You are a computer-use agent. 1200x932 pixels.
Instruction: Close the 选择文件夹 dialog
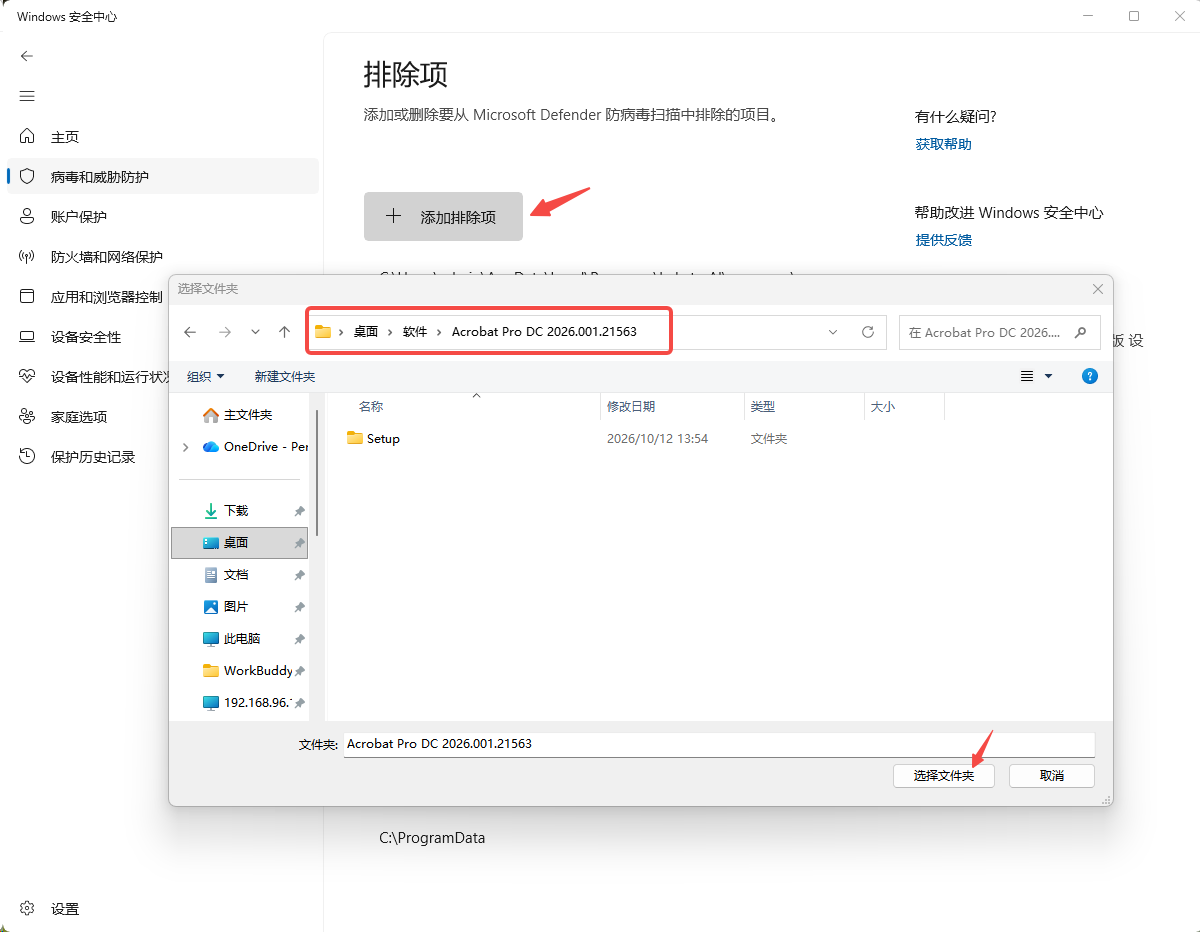pos(1098,289)
